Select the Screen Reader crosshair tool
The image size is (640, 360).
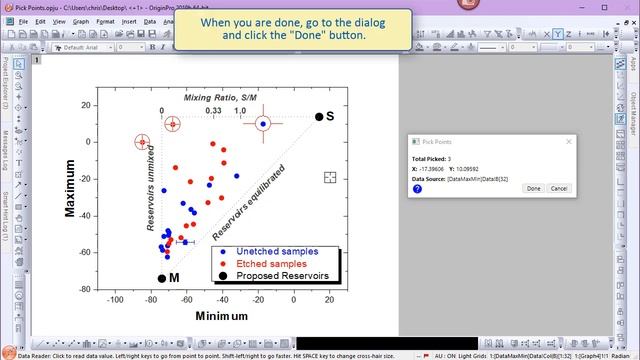pyautogui.click(x=19, y=97)
